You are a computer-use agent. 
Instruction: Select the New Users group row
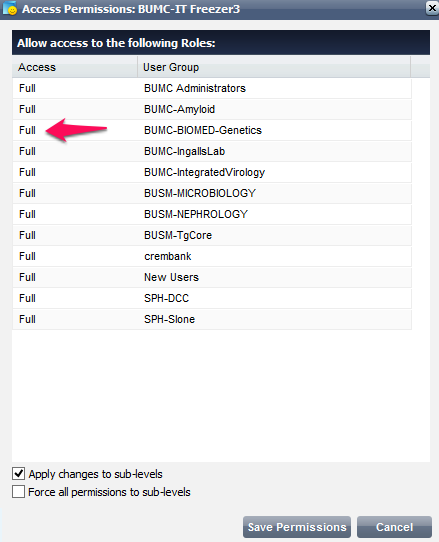click(x=212, y=277)
